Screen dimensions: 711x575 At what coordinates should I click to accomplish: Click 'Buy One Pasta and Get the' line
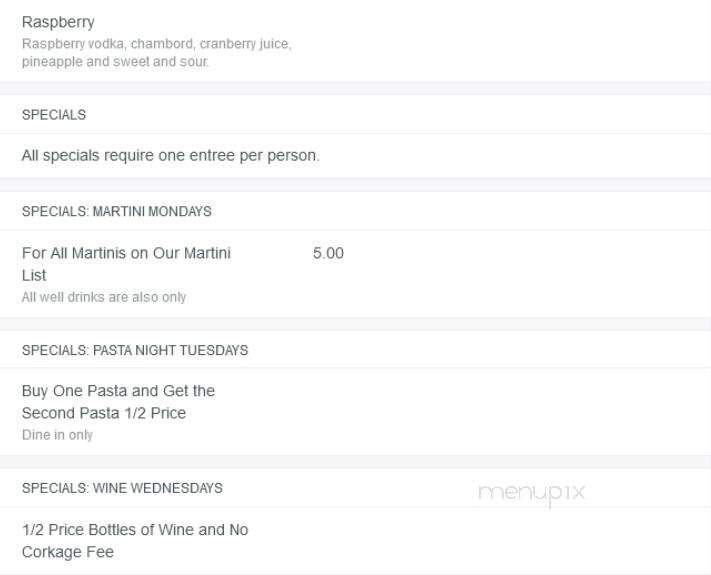(x=118, y=391)
